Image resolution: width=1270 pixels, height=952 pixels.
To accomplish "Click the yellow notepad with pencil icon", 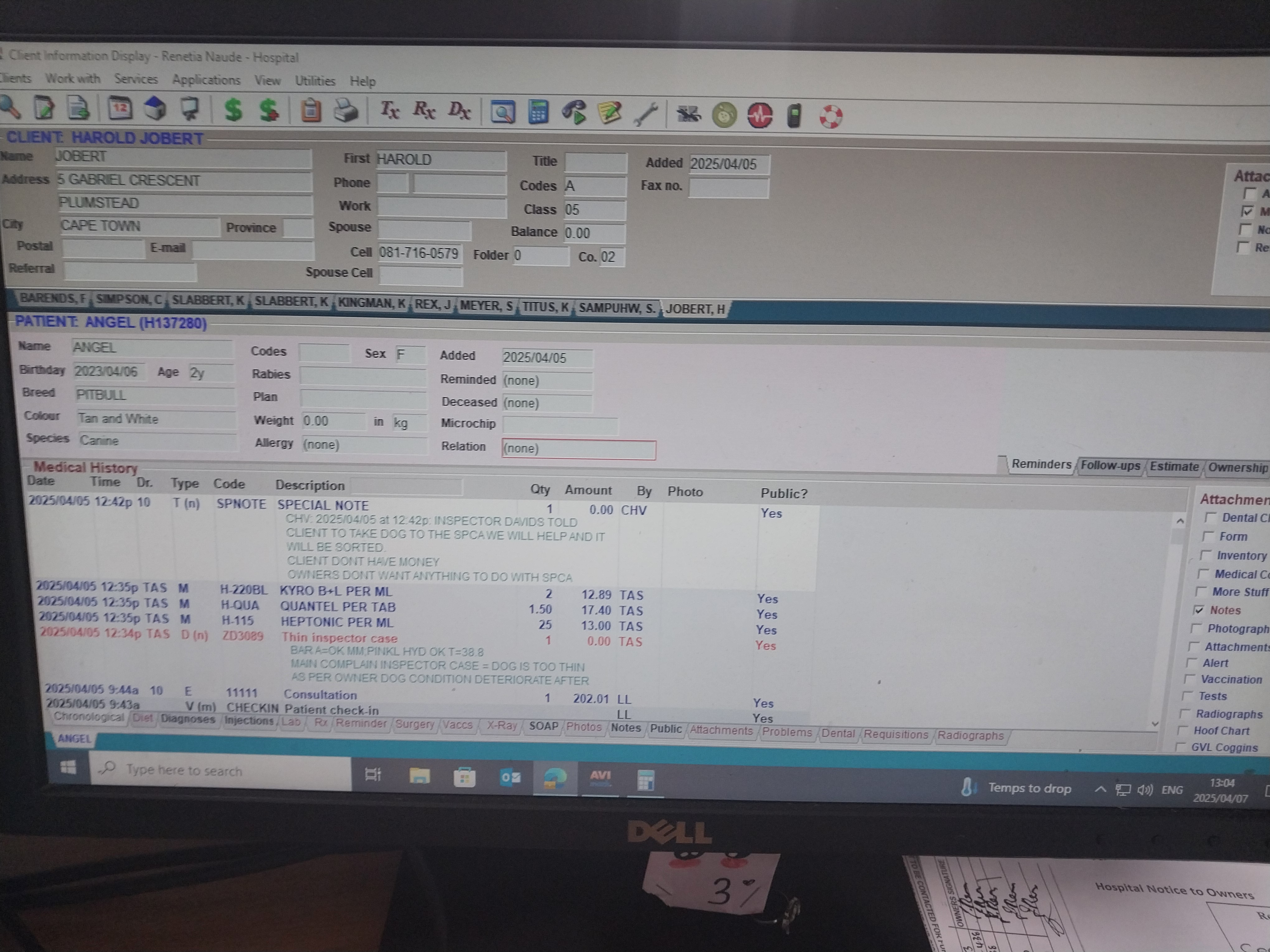I will coord(609,113).
